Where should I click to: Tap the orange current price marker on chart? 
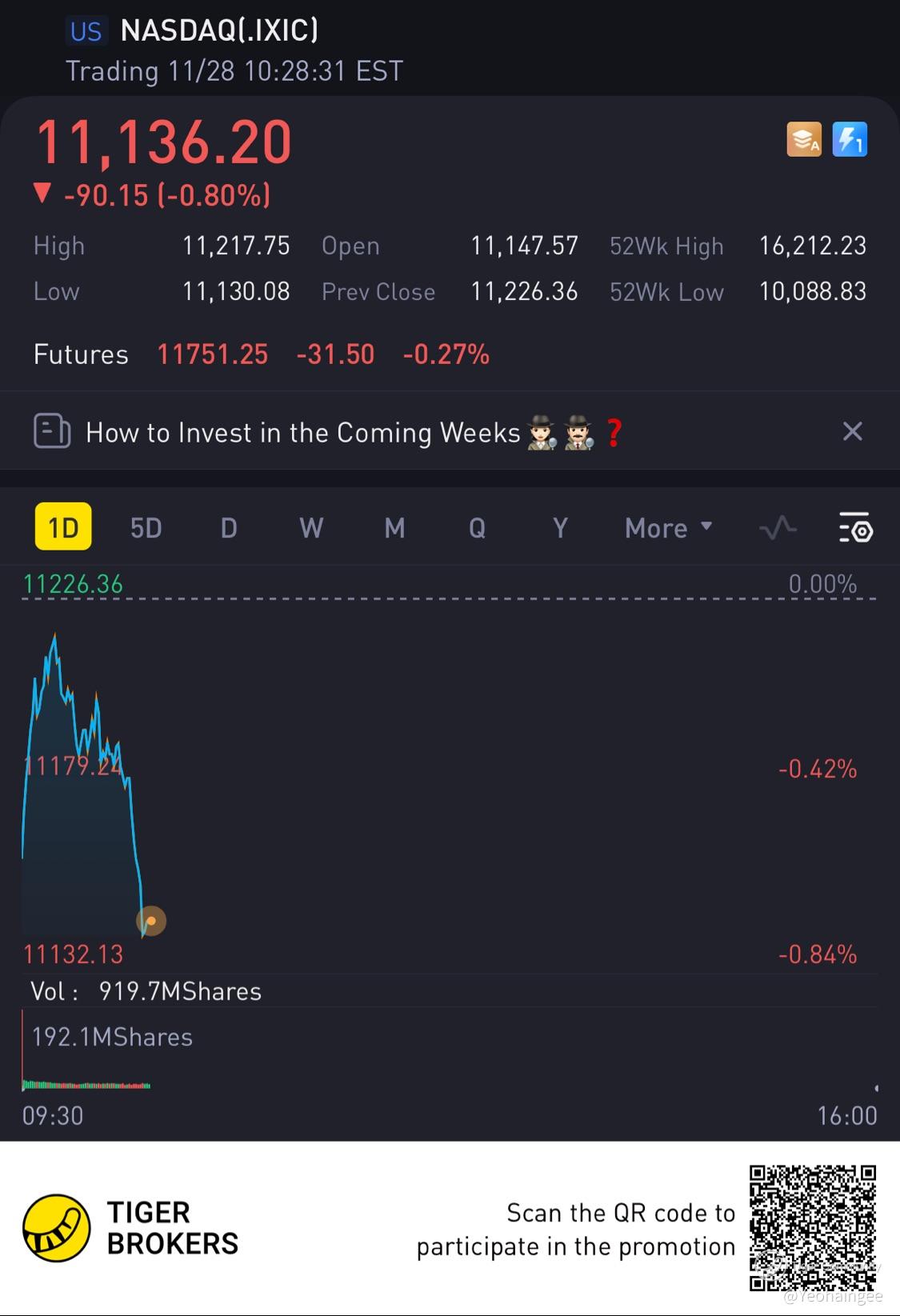[151, 921]
